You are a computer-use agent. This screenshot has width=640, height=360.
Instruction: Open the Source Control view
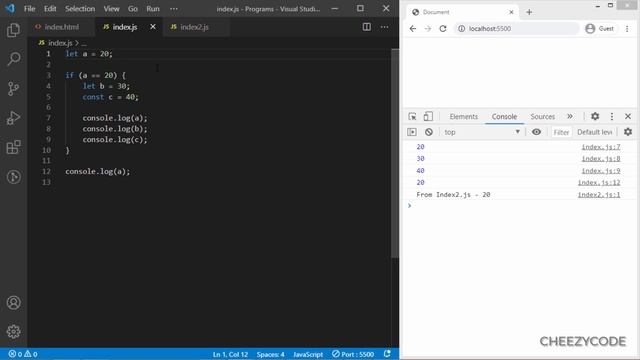13,89
